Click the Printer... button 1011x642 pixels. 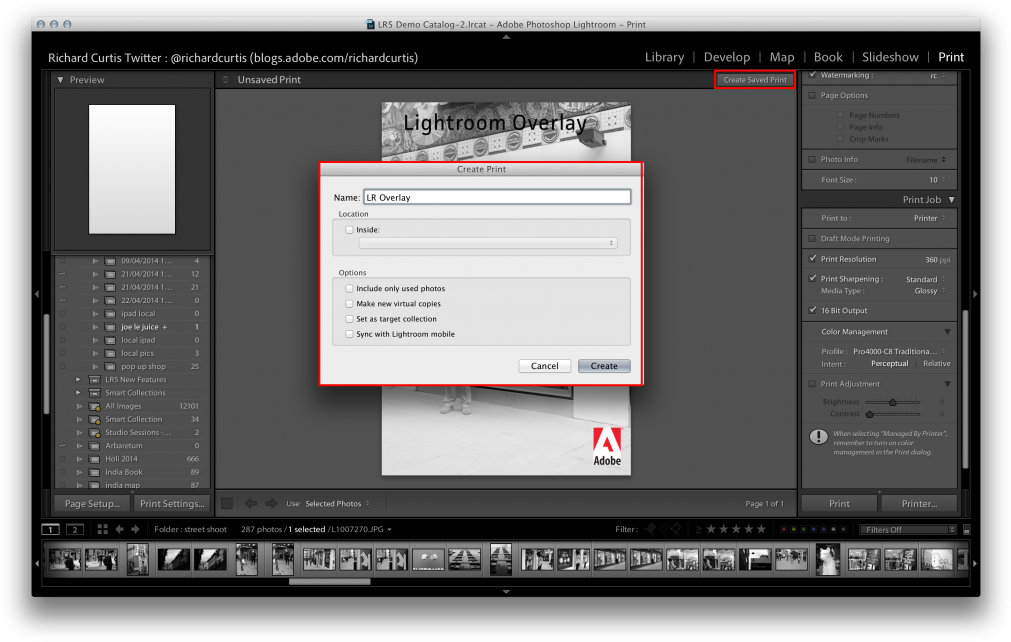click(x=919, y=503)
